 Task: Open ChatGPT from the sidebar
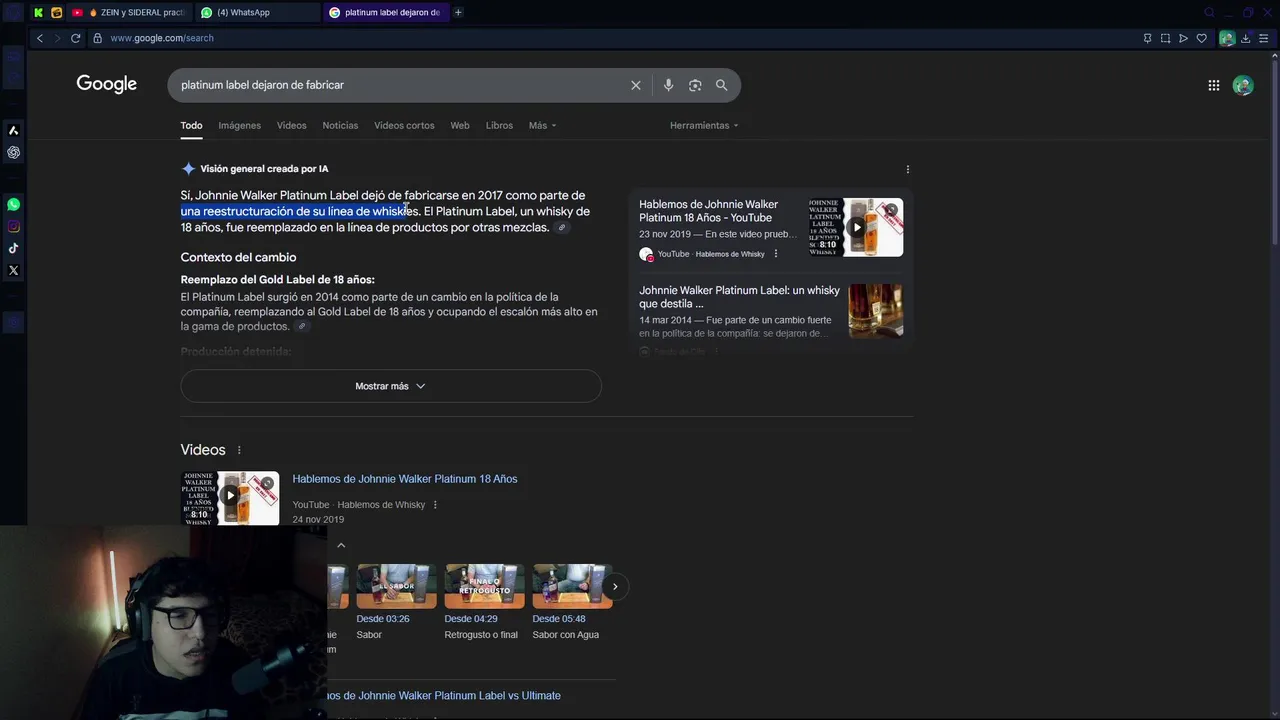point(13,153)
